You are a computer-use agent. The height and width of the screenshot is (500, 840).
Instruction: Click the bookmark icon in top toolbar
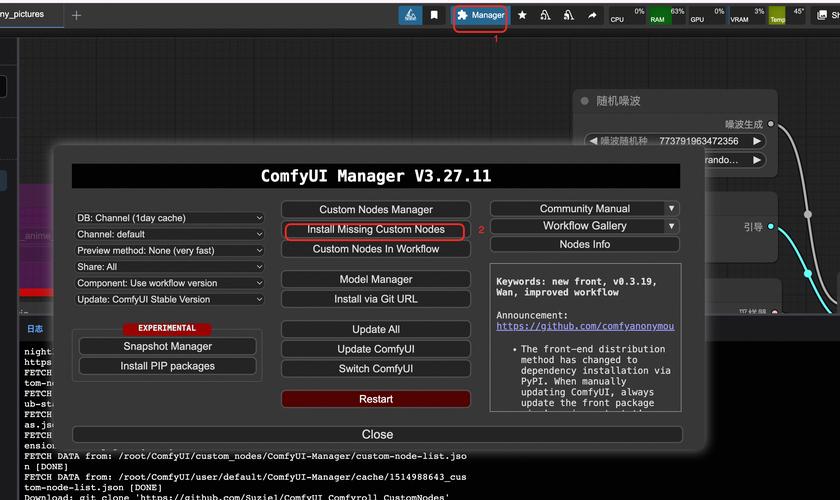(434, 16)
